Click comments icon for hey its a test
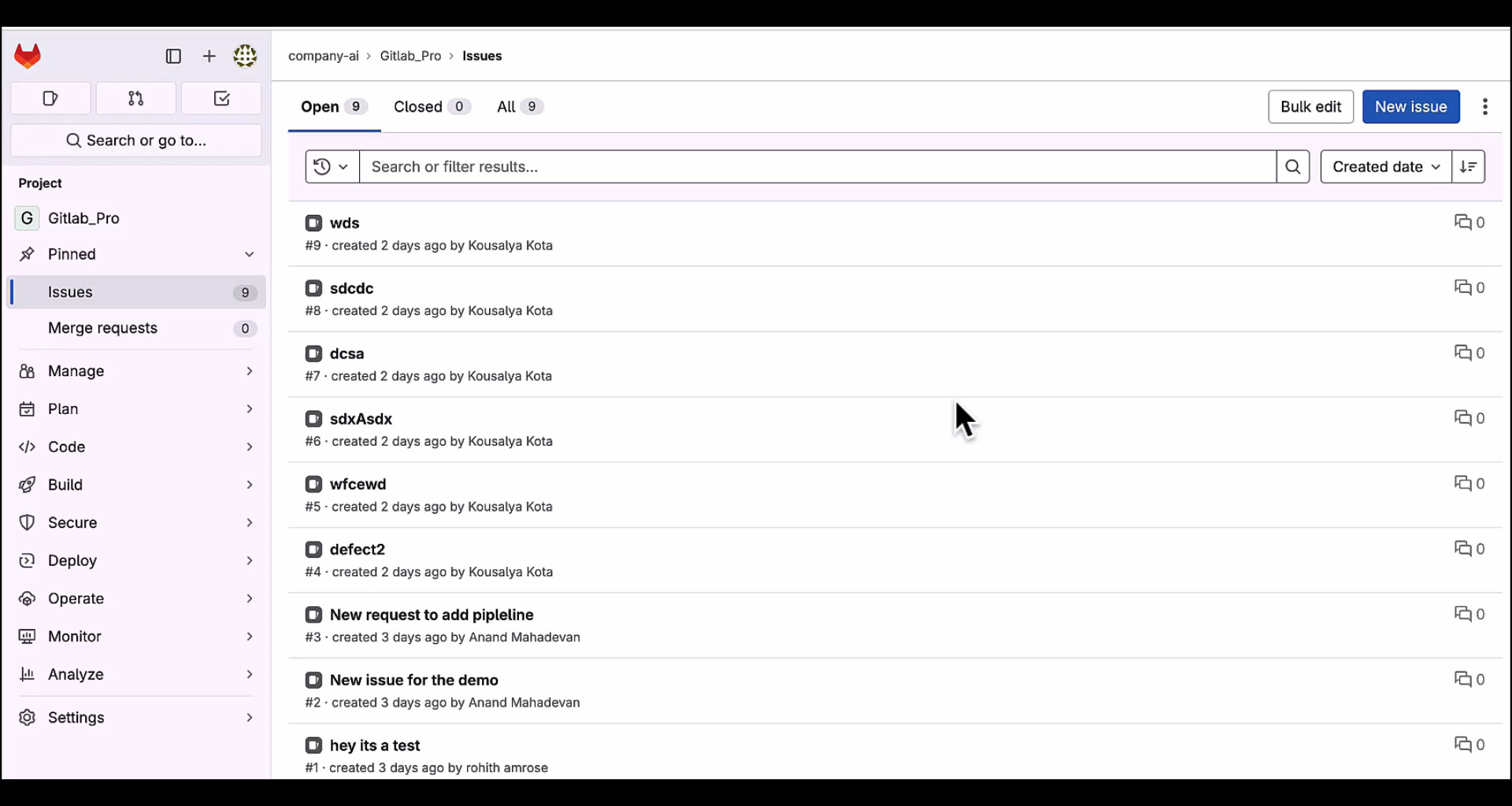 1463,745
